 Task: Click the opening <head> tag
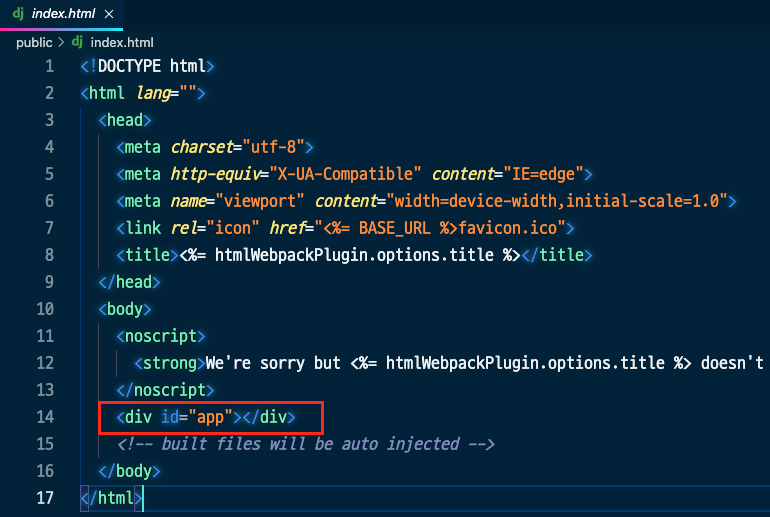click(125, 120)
